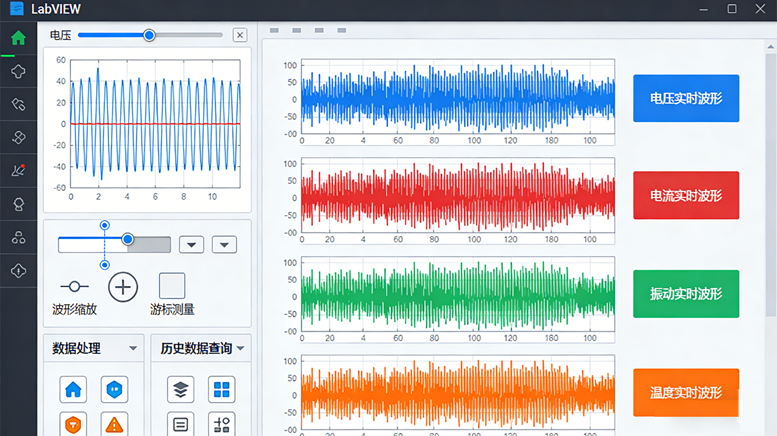Click the blue hexagon icon under 数据处理
This screenshot has width=777, height=436.
pos(115,389)
